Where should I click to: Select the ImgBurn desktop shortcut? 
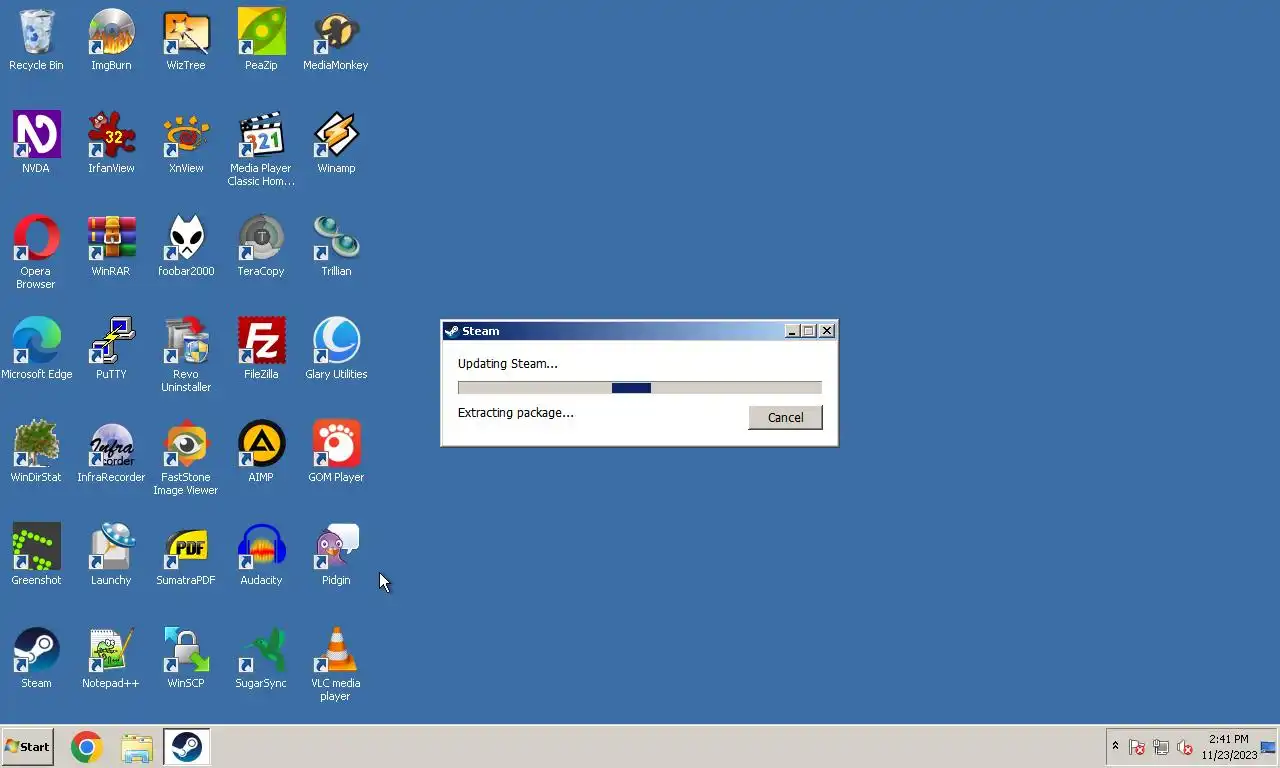coord(111,40)
